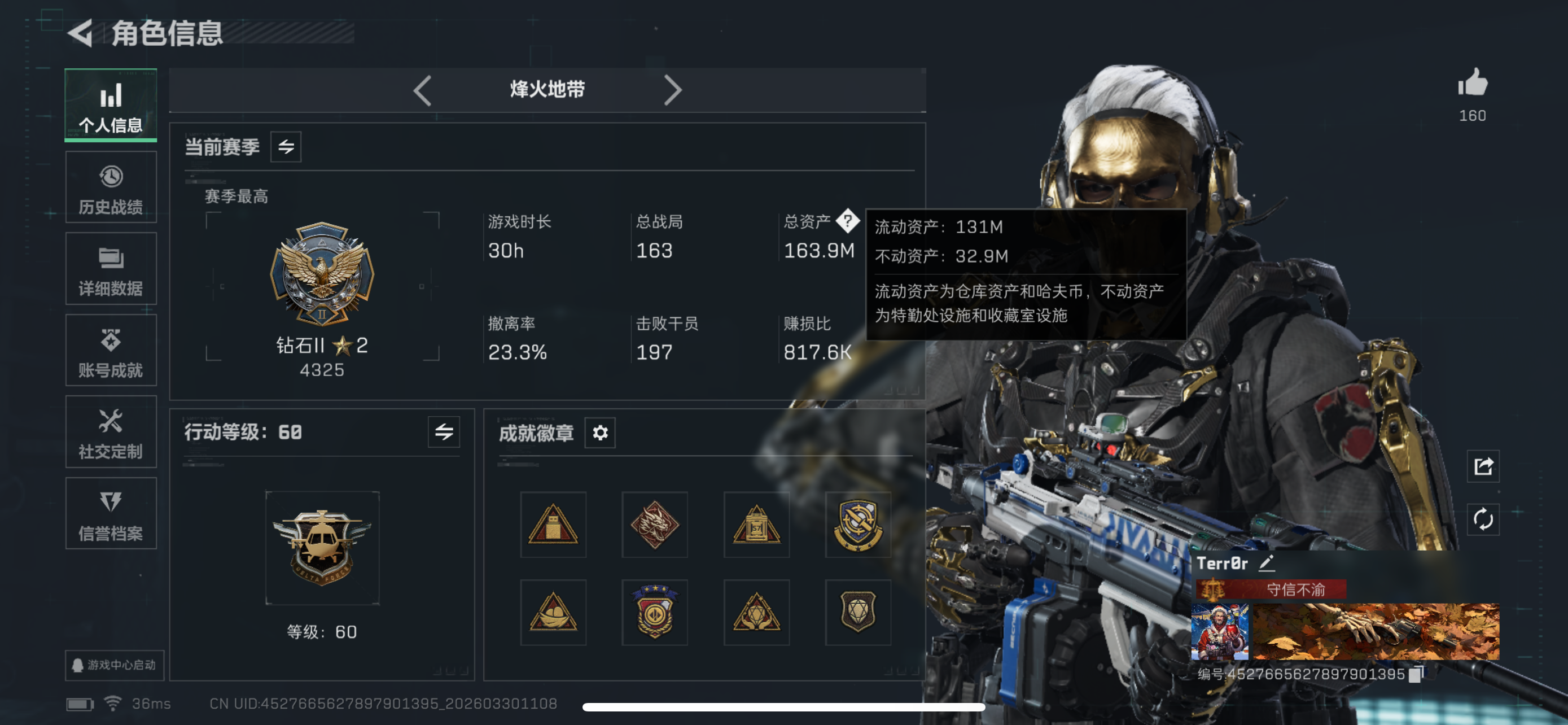
Task: Open the share icon beside the character
Action: coord(1483,466)
